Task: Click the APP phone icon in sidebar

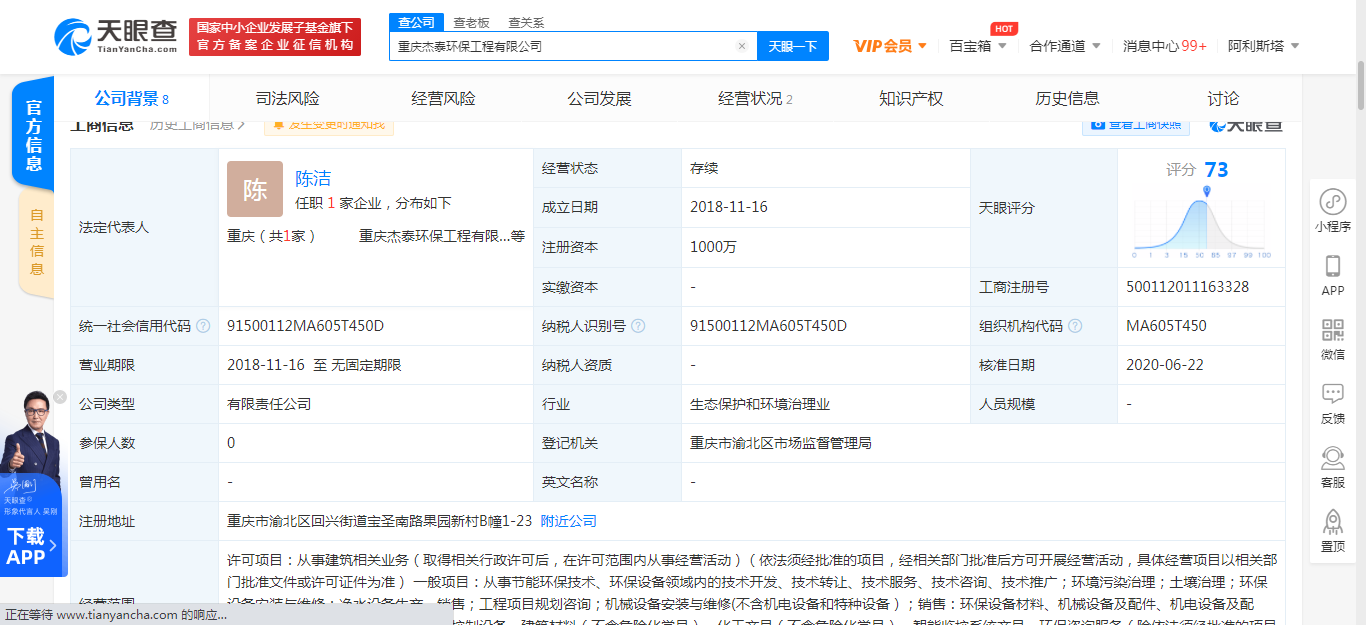Action: [1333, 266]
